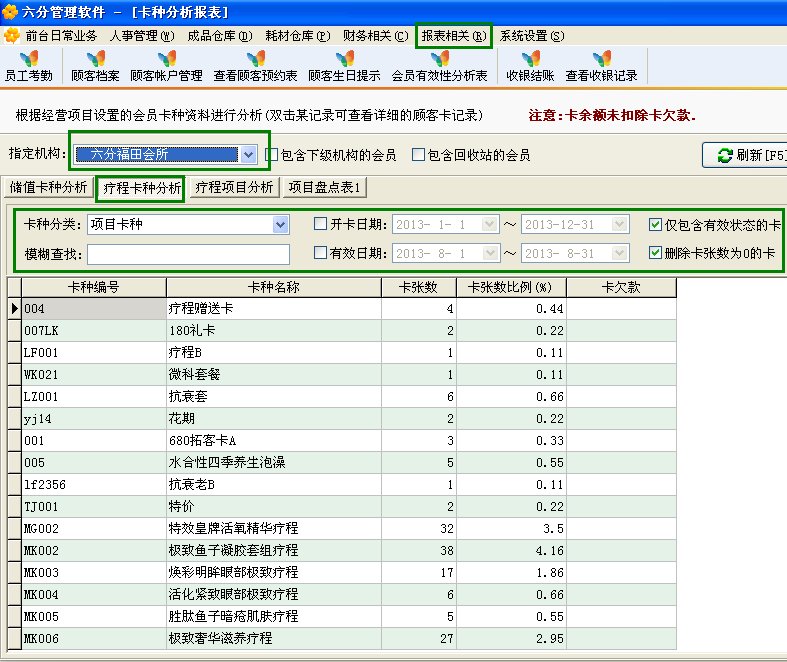Click 焕彩明眸眼部极致疗程 cell
The width and height of the screenshot is (787, 662).
click(274, 573)
